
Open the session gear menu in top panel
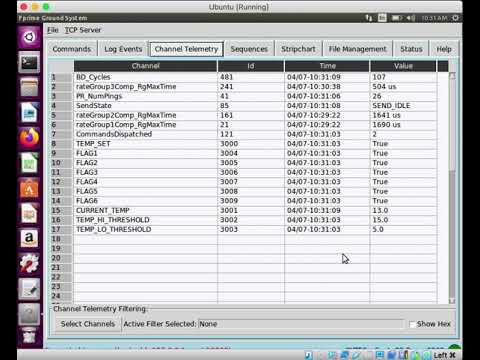point(455,18)
